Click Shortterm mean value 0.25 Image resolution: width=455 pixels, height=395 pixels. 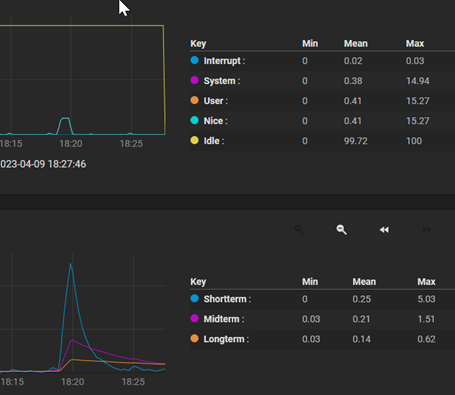362,299
